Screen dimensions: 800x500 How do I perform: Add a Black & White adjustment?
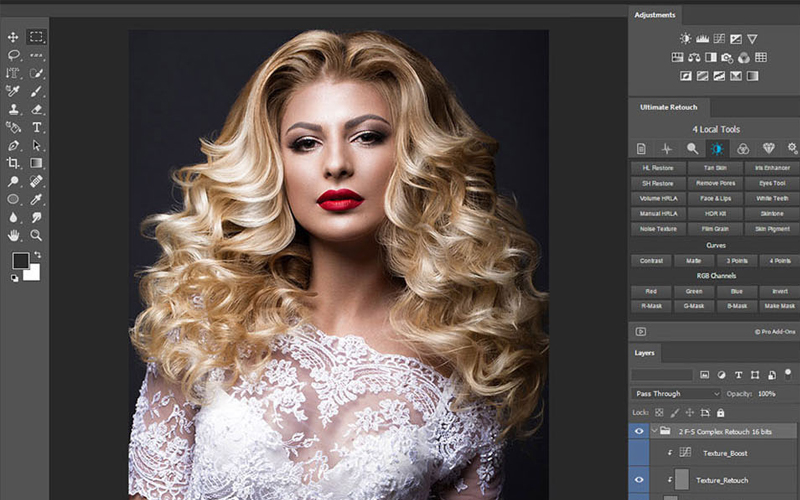click(x=711, y=57)
